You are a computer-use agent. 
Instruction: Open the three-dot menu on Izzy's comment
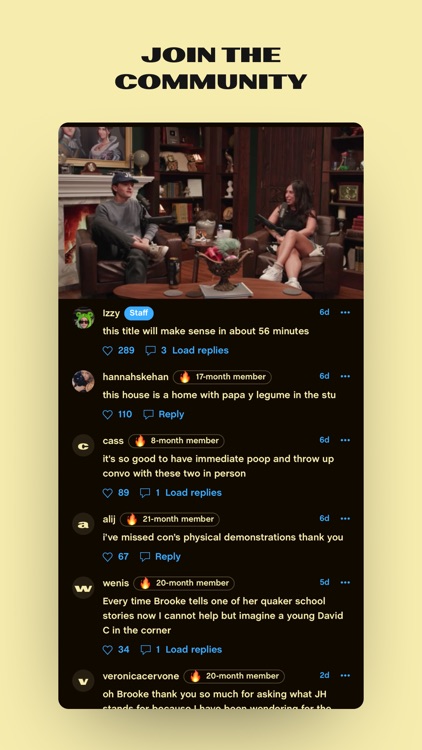345,312
